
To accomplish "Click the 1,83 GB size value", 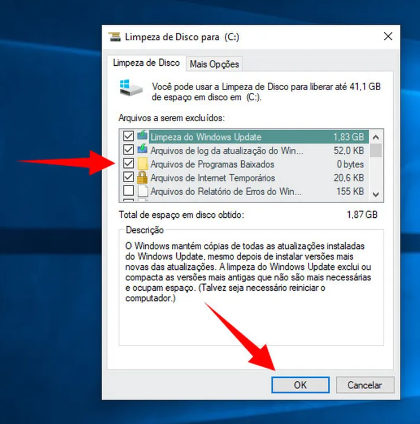I will point(348,137).
